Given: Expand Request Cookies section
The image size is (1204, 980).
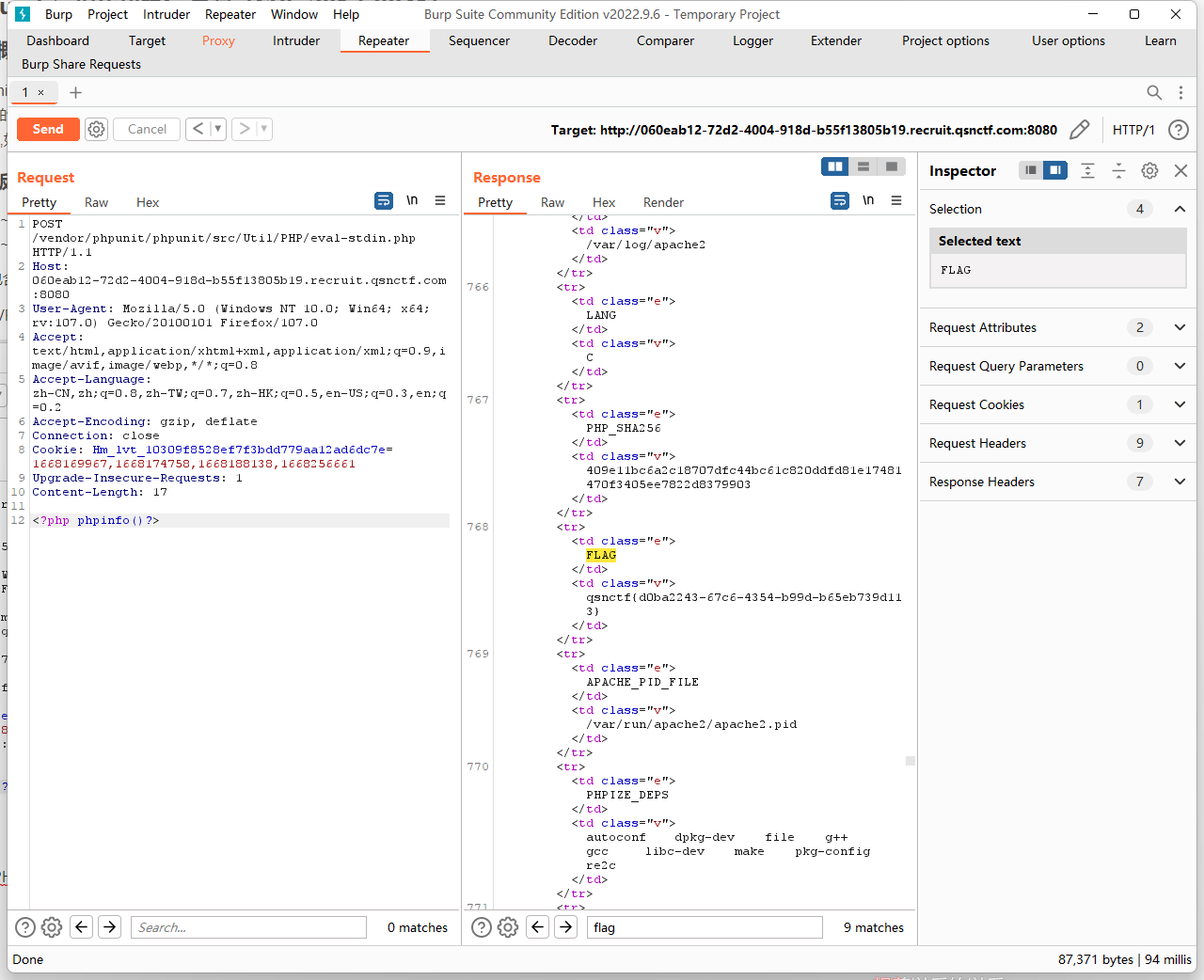Looking at the screenshot, I should coord(1180,404).
